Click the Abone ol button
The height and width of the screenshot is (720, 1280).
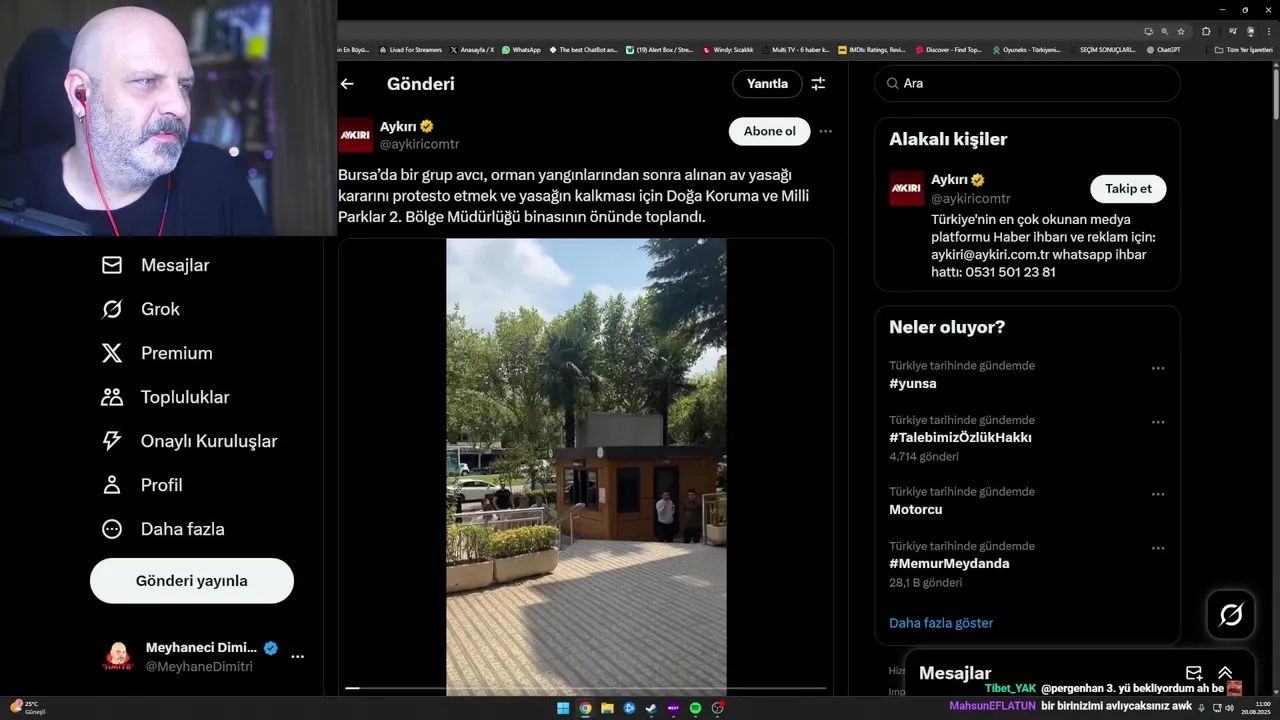pos(769,131)
